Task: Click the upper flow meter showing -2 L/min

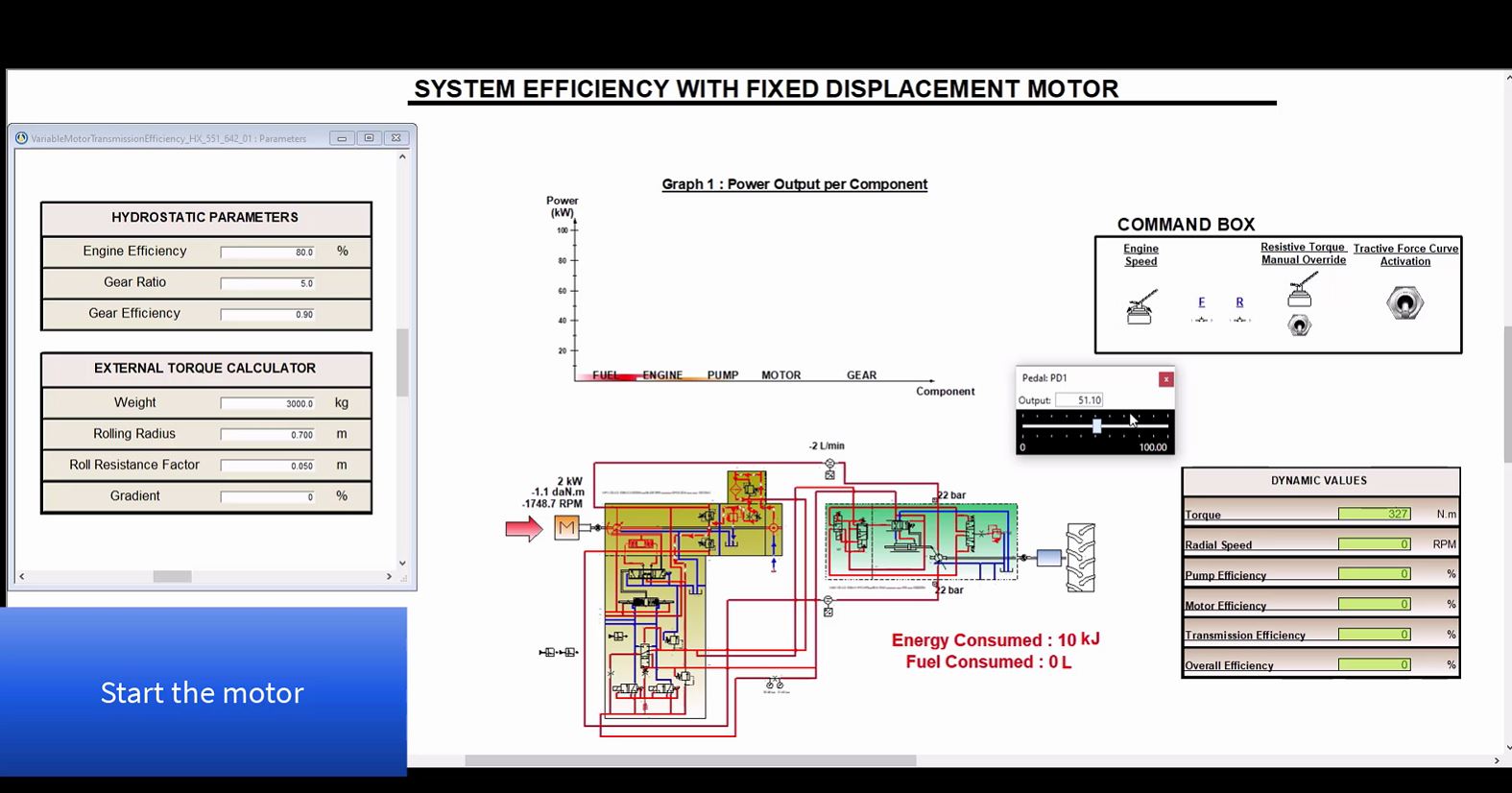Action: coord(829,469)
